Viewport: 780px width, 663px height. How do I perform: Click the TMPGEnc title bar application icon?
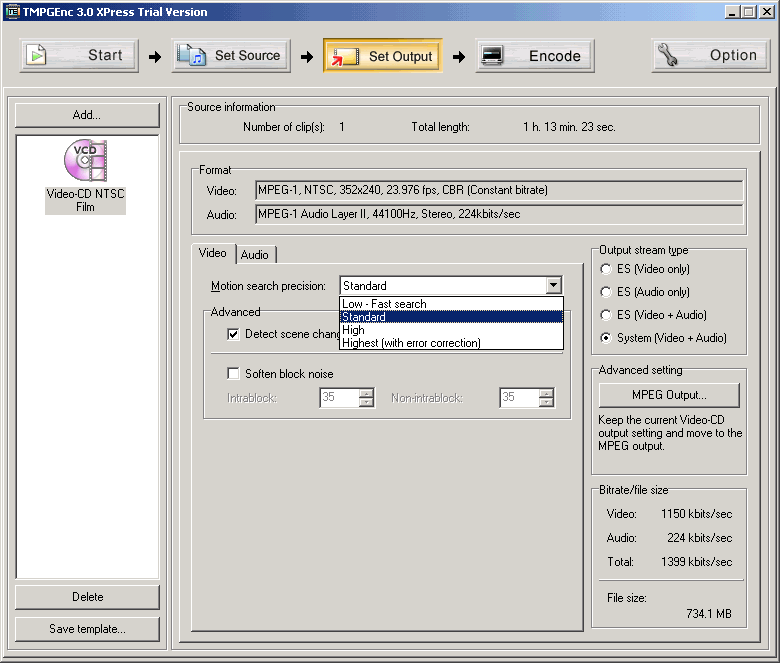[x=12, y=12]
